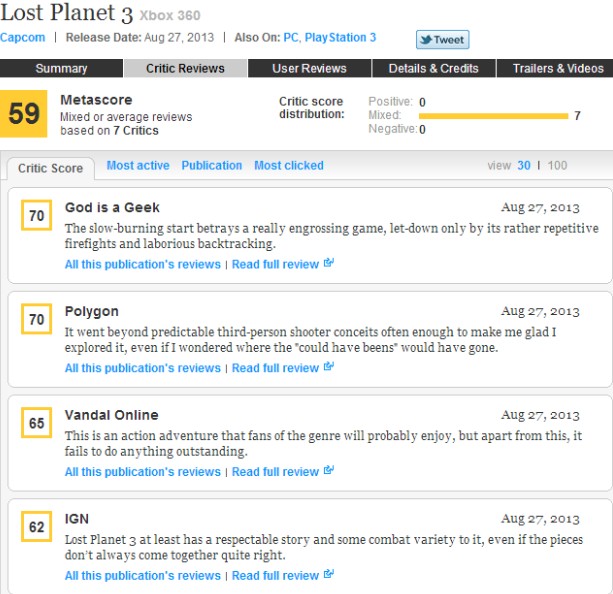View all God is a Geek reviews
The image size is (613, 594).
(x=143, y=265)
